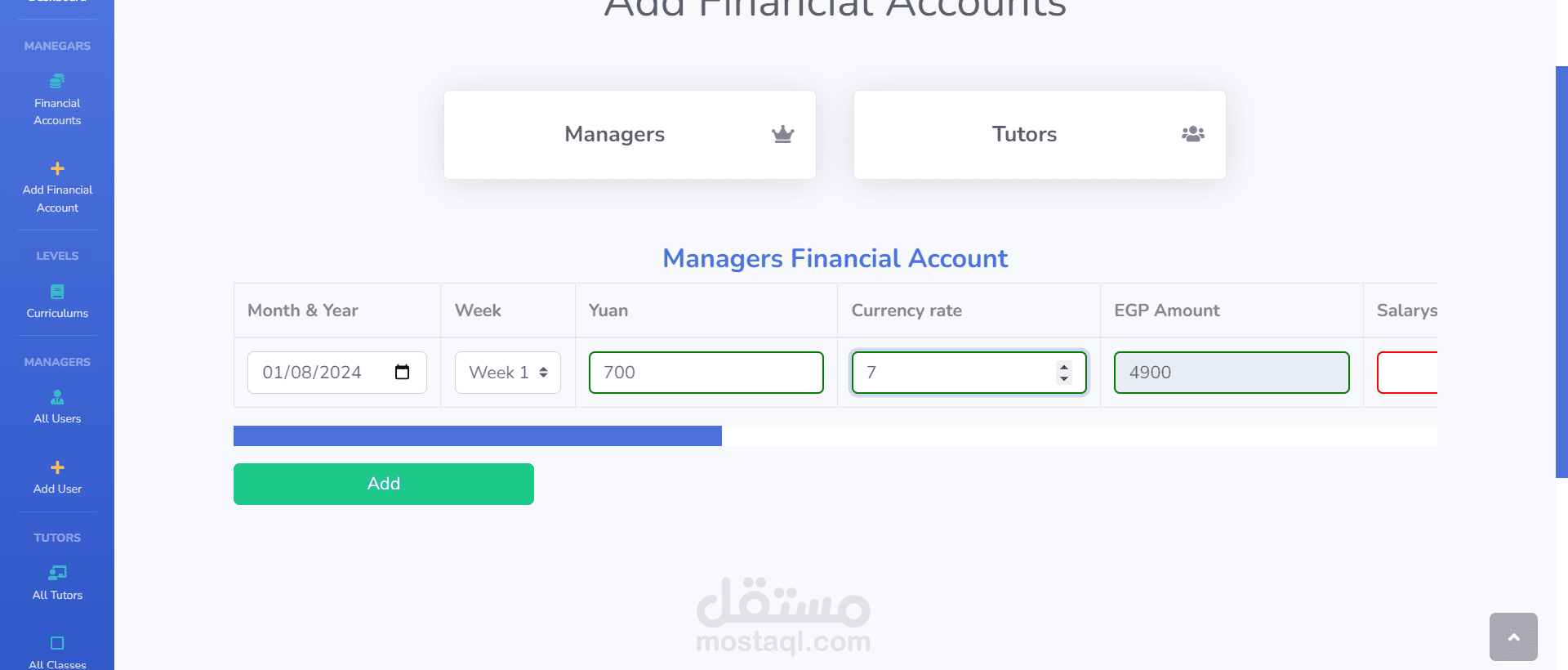
Task: Click the Financial Accounts coins icon
Action: (57, 81)
